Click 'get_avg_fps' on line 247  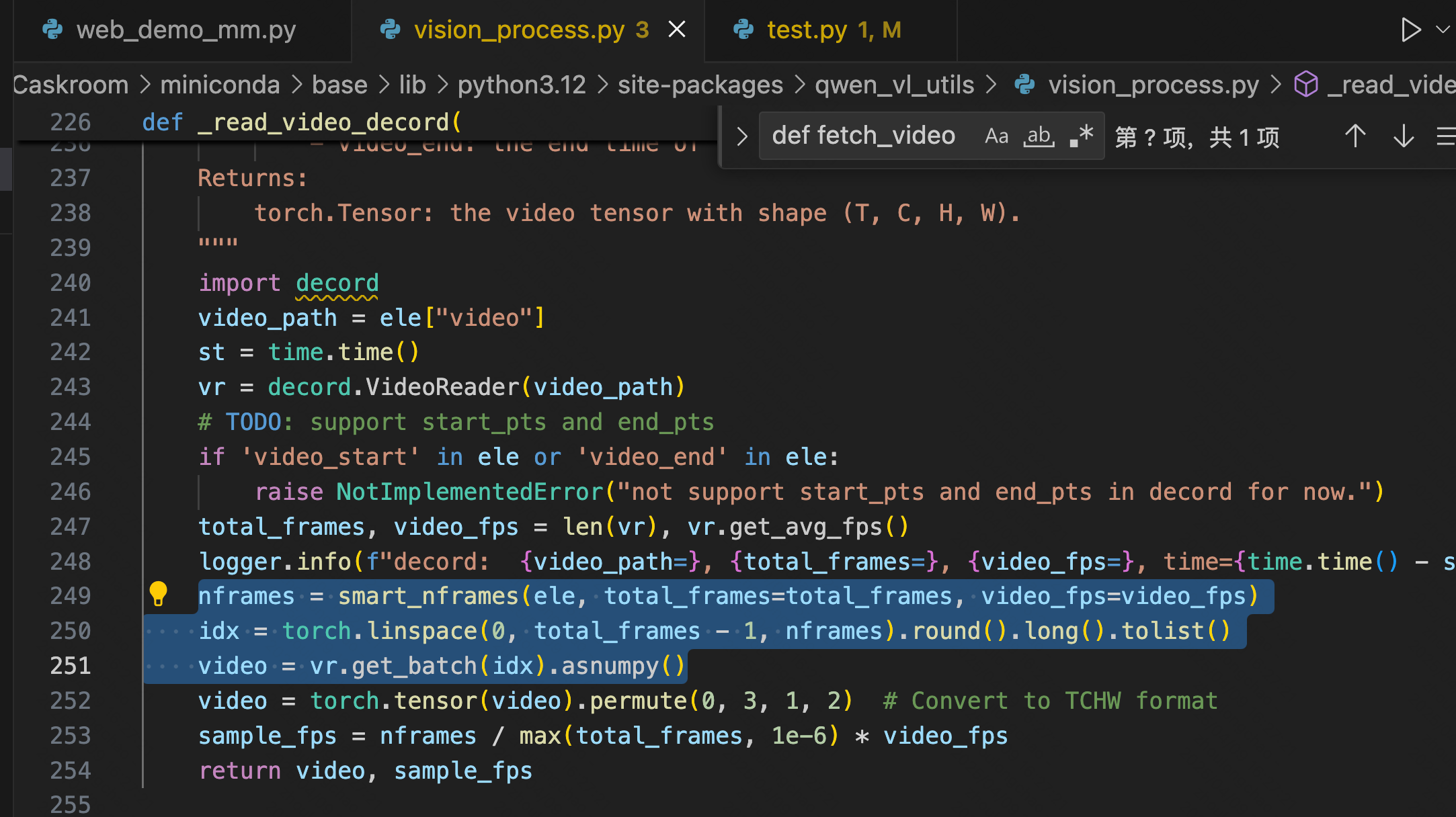pyautogui.click(x=805, y=527)
